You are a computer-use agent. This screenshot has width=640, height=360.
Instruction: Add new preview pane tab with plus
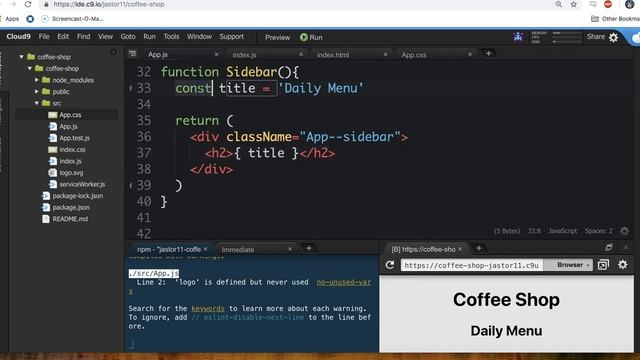point(479,248)
